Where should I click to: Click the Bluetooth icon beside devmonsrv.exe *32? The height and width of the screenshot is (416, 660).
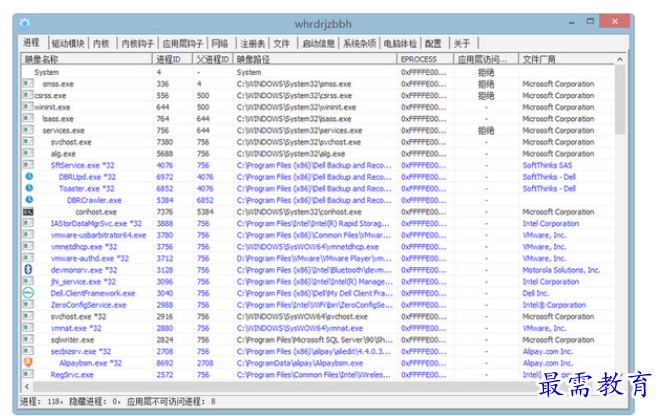[28, 269]
